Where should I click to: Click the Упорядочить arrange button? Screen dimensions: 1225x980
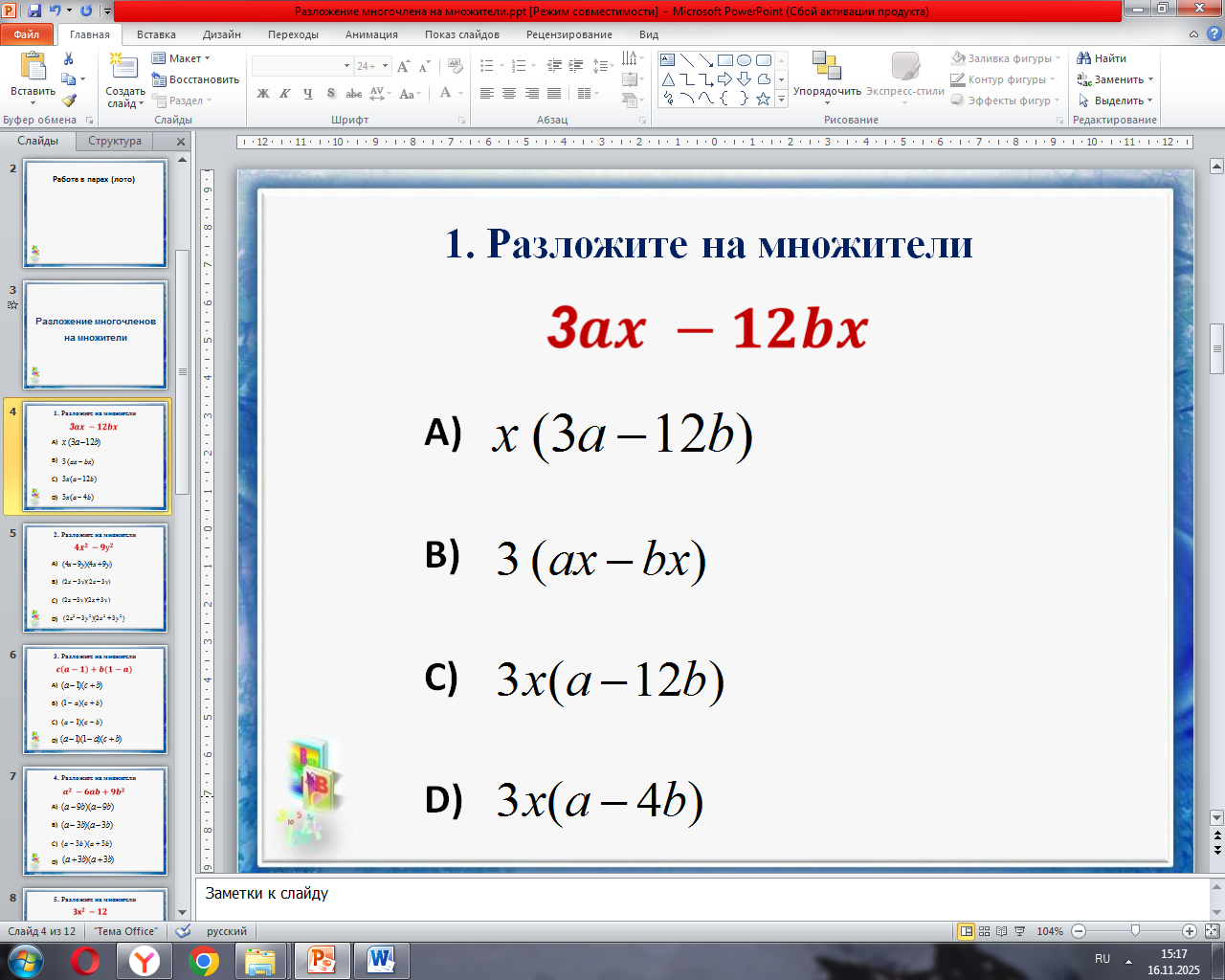coord(827,77)
